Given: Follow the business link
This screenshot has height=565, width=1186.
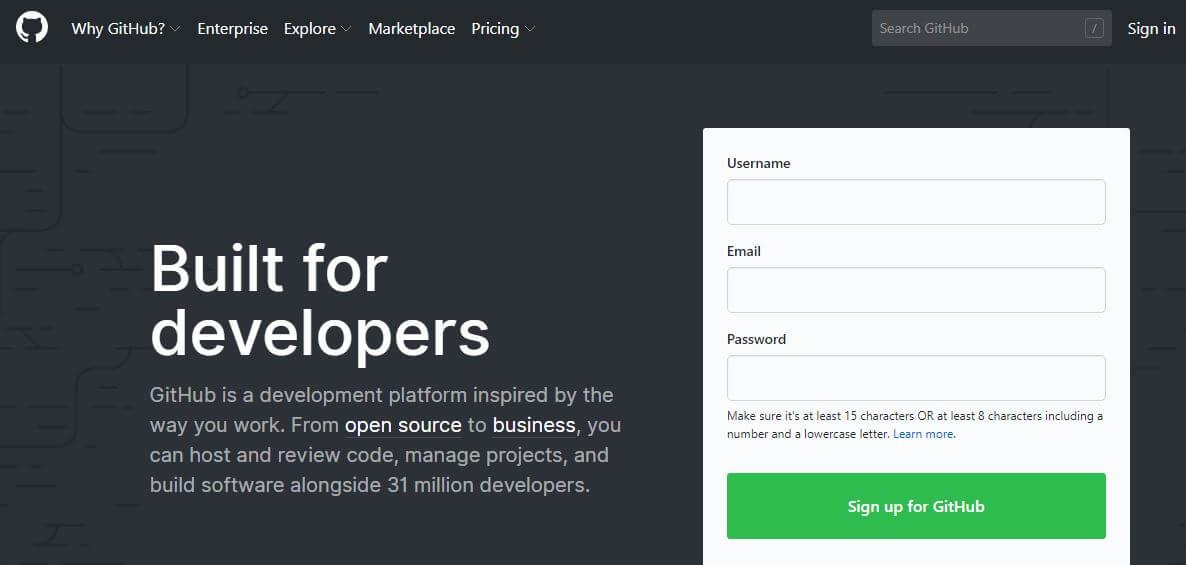Looking at the screenshot, I should click(534, 425).
